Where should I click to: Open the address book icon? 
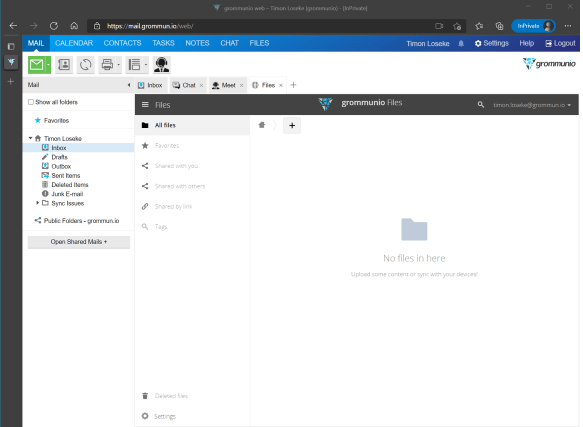tap(64, 65)
